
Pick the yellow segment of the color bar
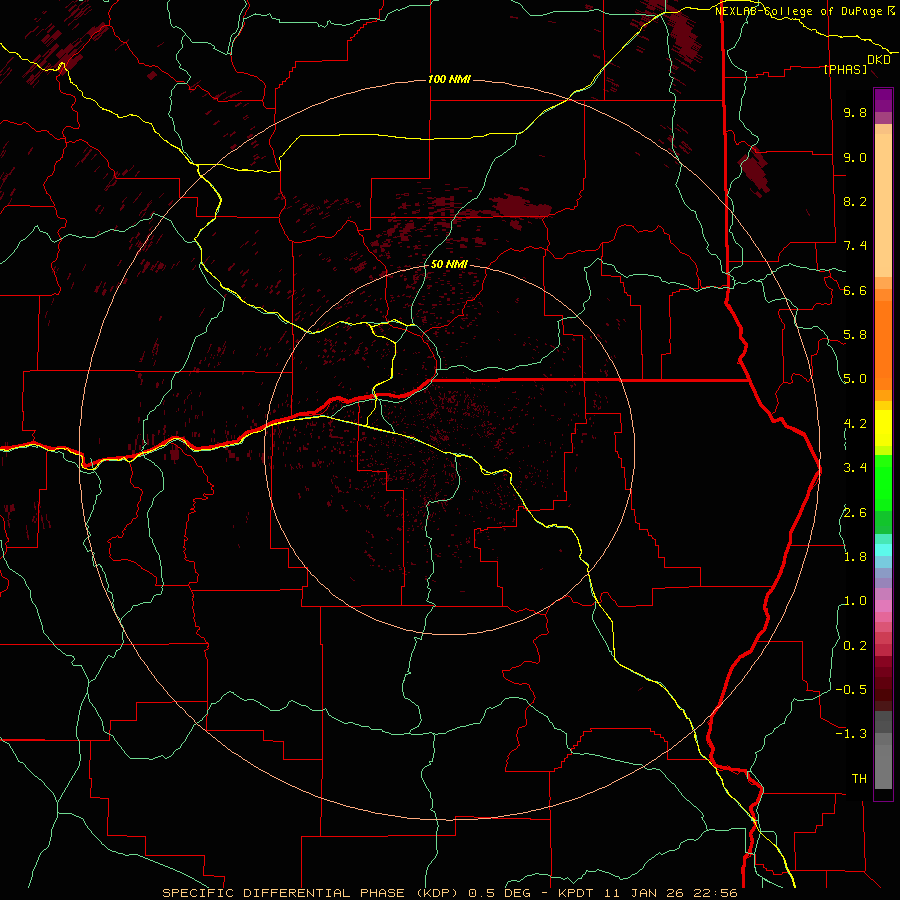883,428
